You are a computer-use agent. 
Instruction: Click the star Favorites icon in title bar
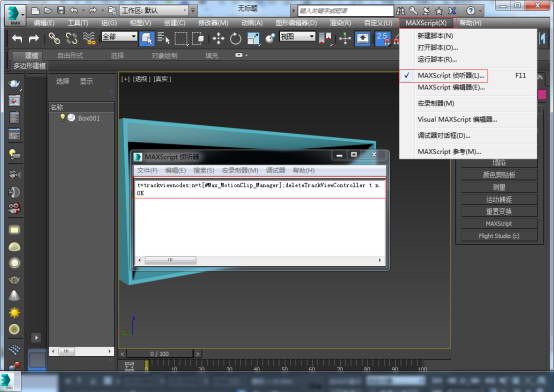click(438, 11)
